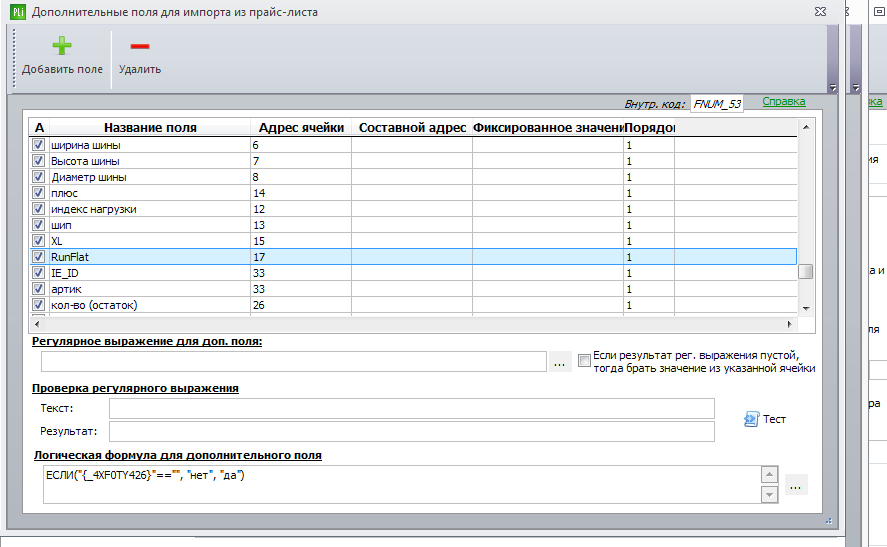Click the green plus Add field icon
Image resolution: width=887 pixels, height=547 pixels.
62,46
